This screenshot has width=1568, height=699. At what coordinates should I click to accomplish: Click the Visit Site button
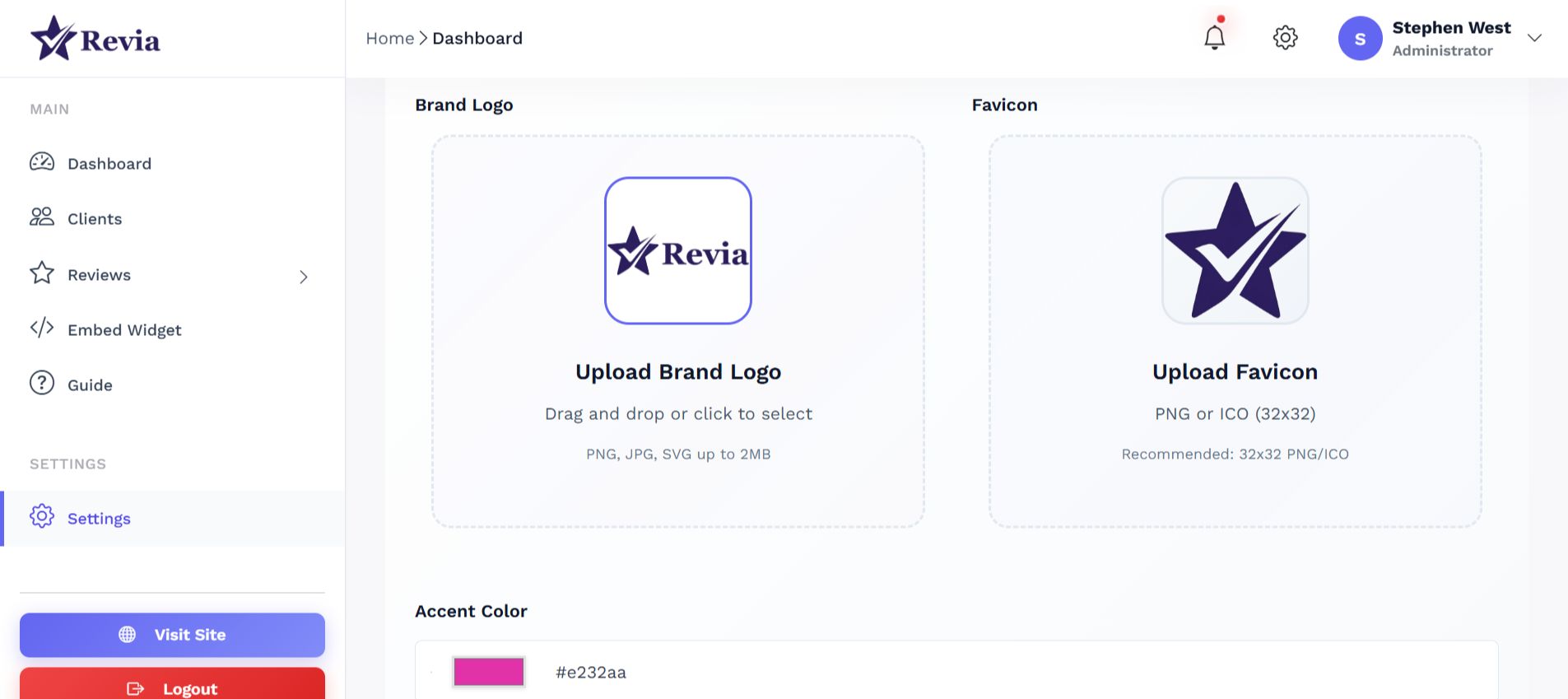pos(172,635)
